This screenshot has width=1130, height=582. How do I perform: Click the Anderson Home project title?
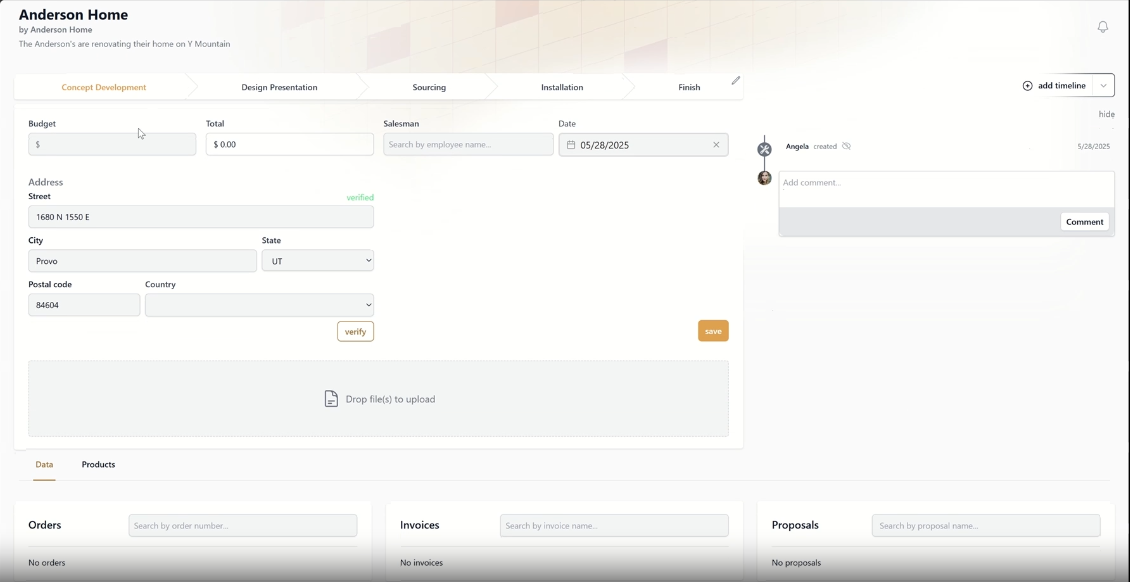tap(74, 14)
